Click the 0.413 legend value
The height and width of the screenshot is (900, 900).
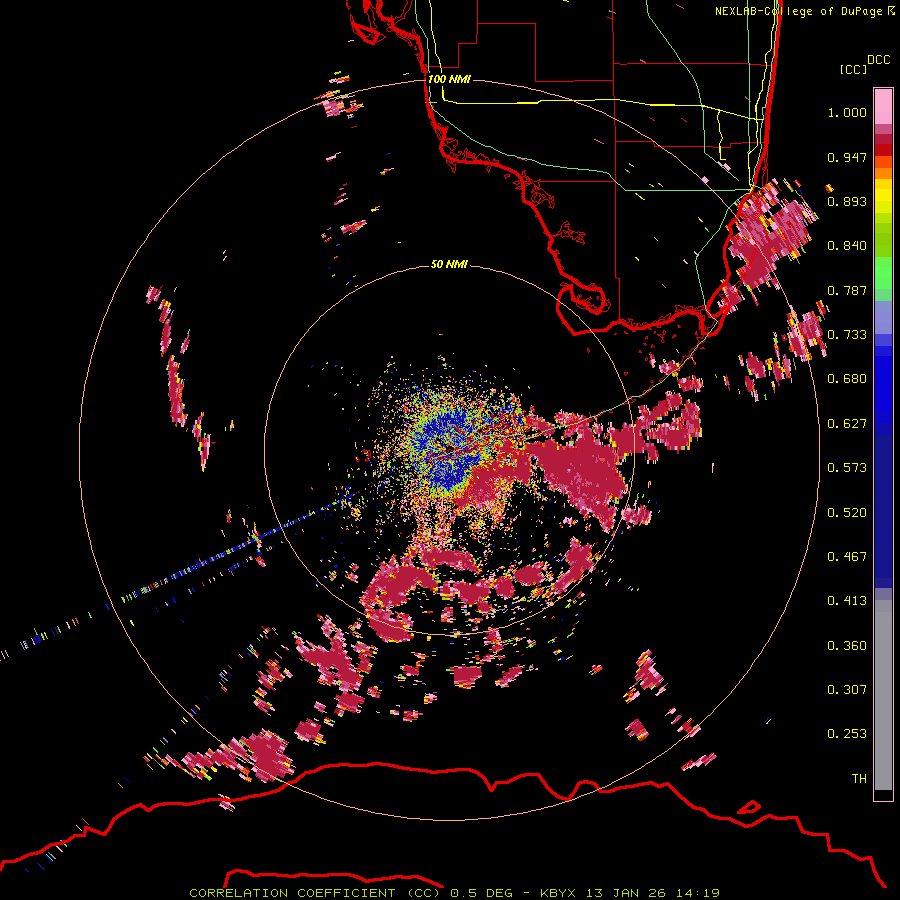point(847,601)
